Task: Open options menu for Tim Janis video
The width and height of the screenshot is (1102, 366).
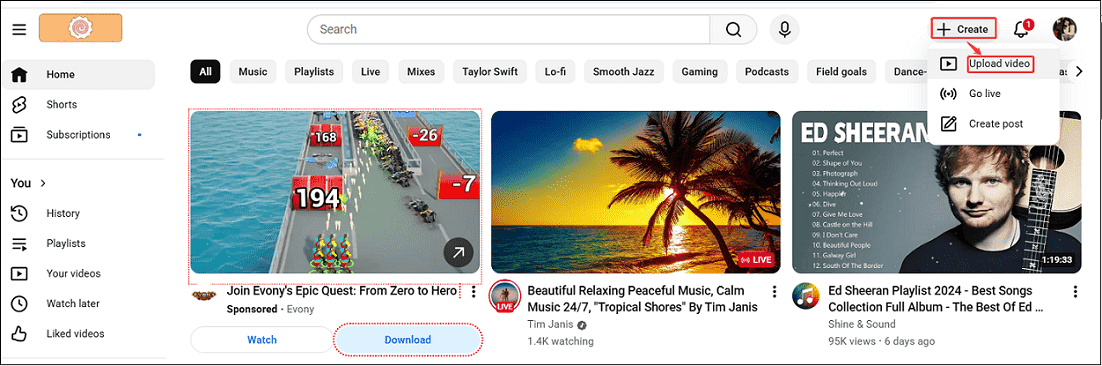Action: click(x=774, y=292)
